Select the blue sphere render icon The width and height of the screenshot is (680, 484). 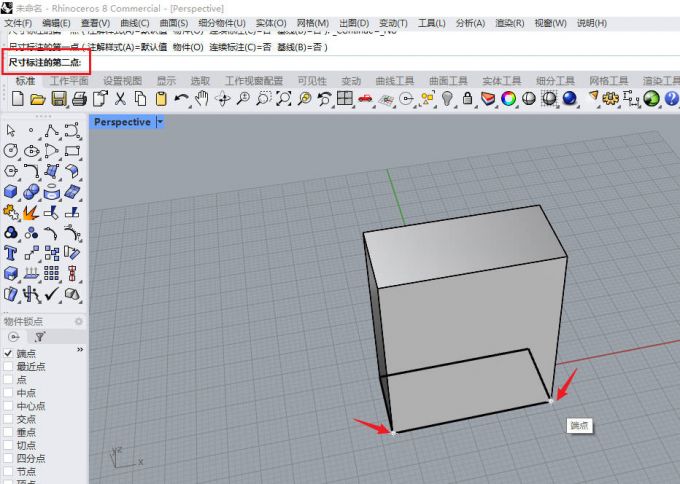coord(569,99)
